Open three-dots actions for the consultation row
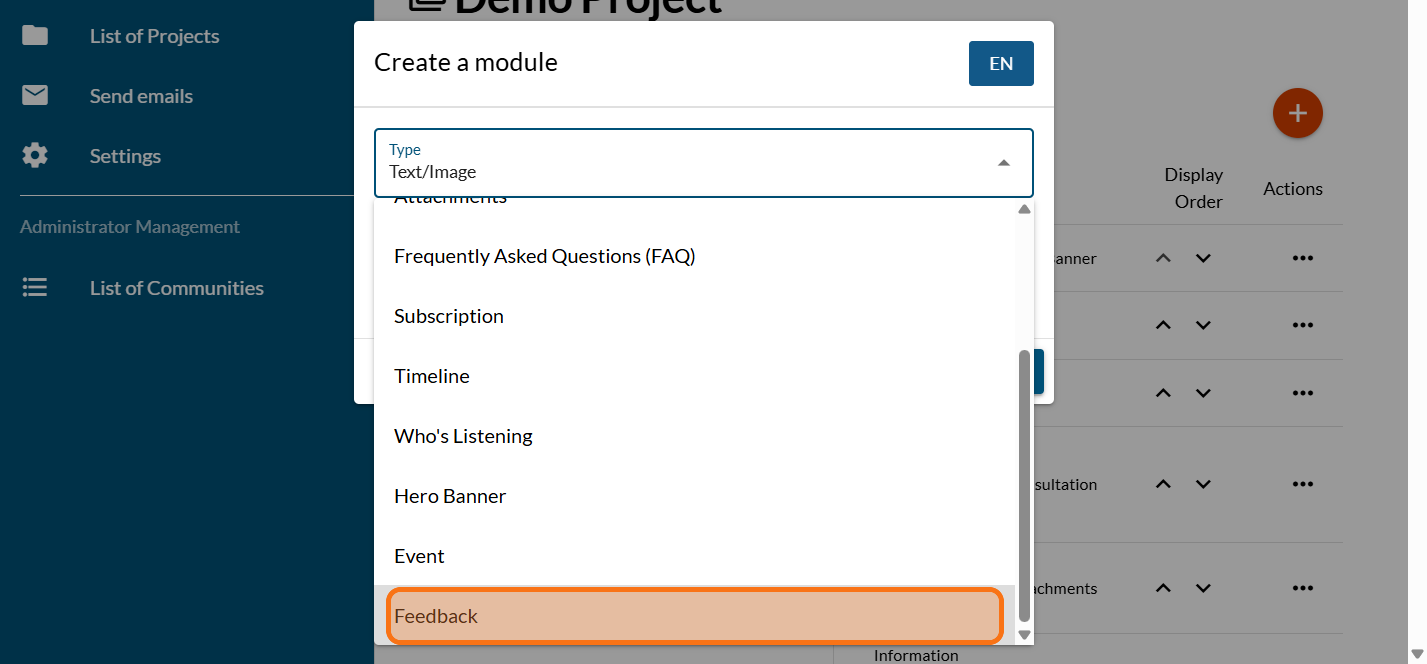The width and height of the screenshot is (1427, 664). 1301,484
